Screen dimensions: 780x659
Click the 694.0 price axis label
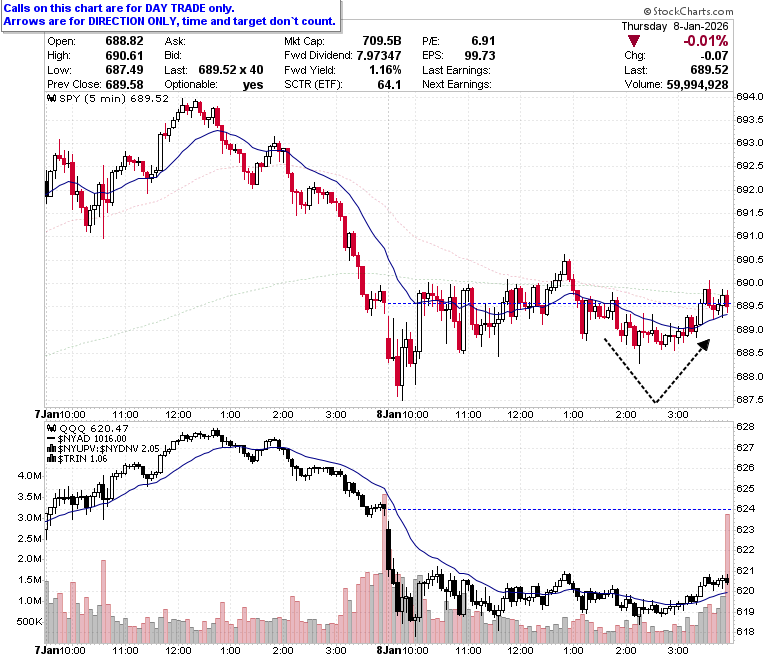pyautogui.click(x=750, y=96)
